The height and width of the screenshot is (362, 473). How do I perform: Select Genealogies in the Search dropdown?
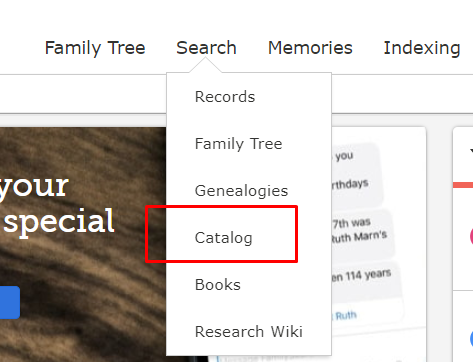[x=241, y=191]
